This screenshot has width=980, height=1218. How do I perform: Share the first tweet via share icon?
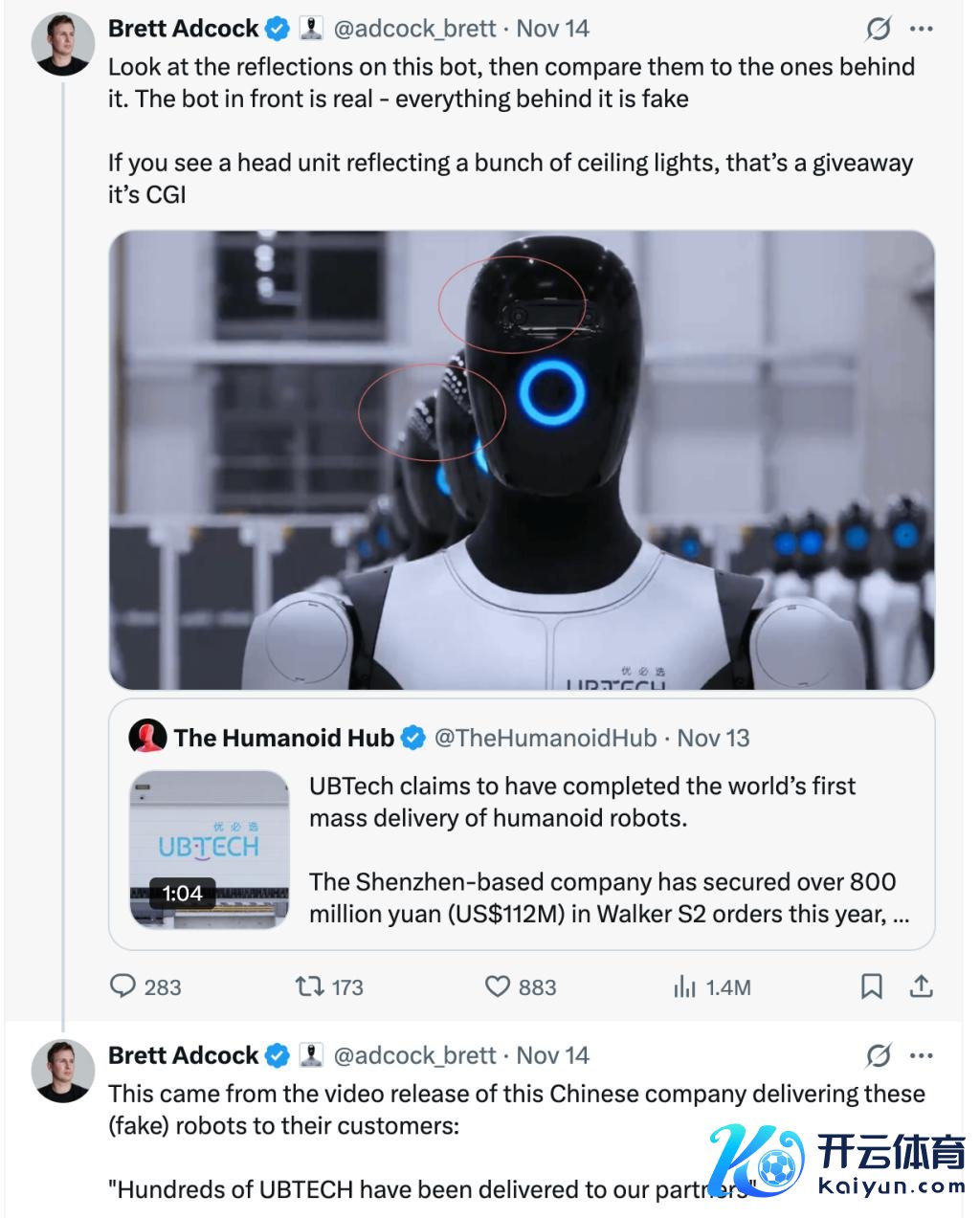pos(921,985)
